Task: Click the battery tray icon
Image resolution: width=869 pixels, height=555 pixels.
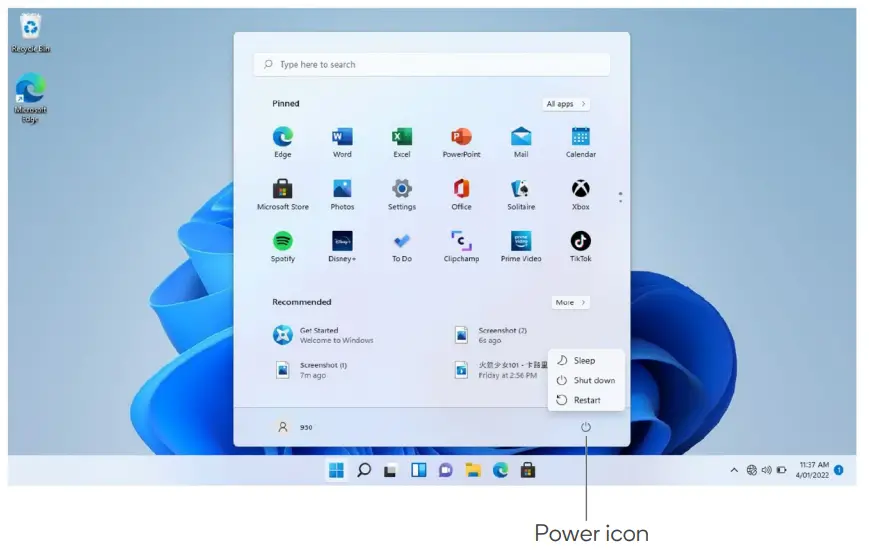Action: [x=781, y=470]
